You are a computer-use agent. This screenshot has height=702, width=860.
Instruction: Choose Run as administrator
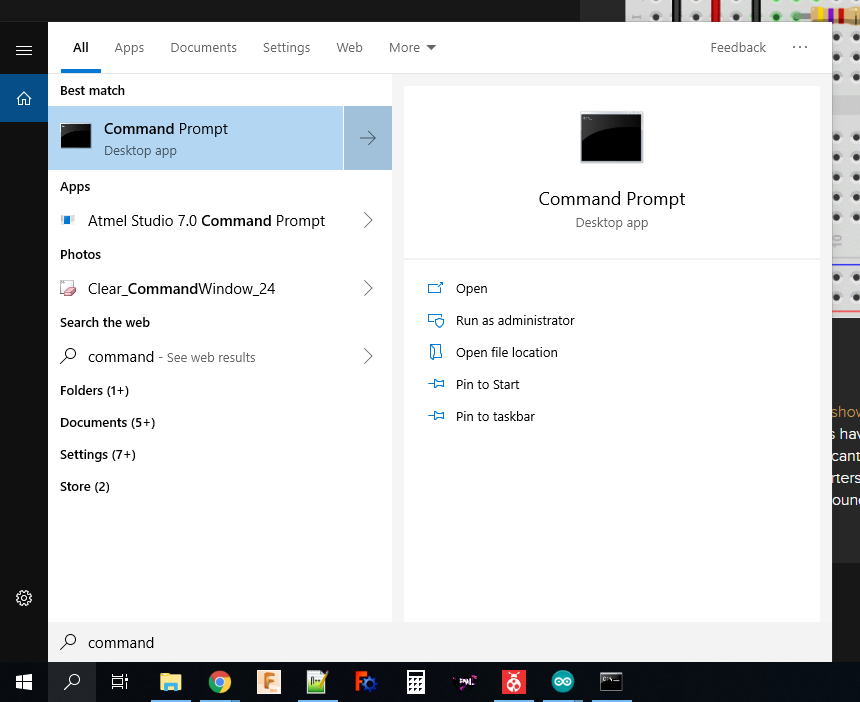click(x=515, y=320)
